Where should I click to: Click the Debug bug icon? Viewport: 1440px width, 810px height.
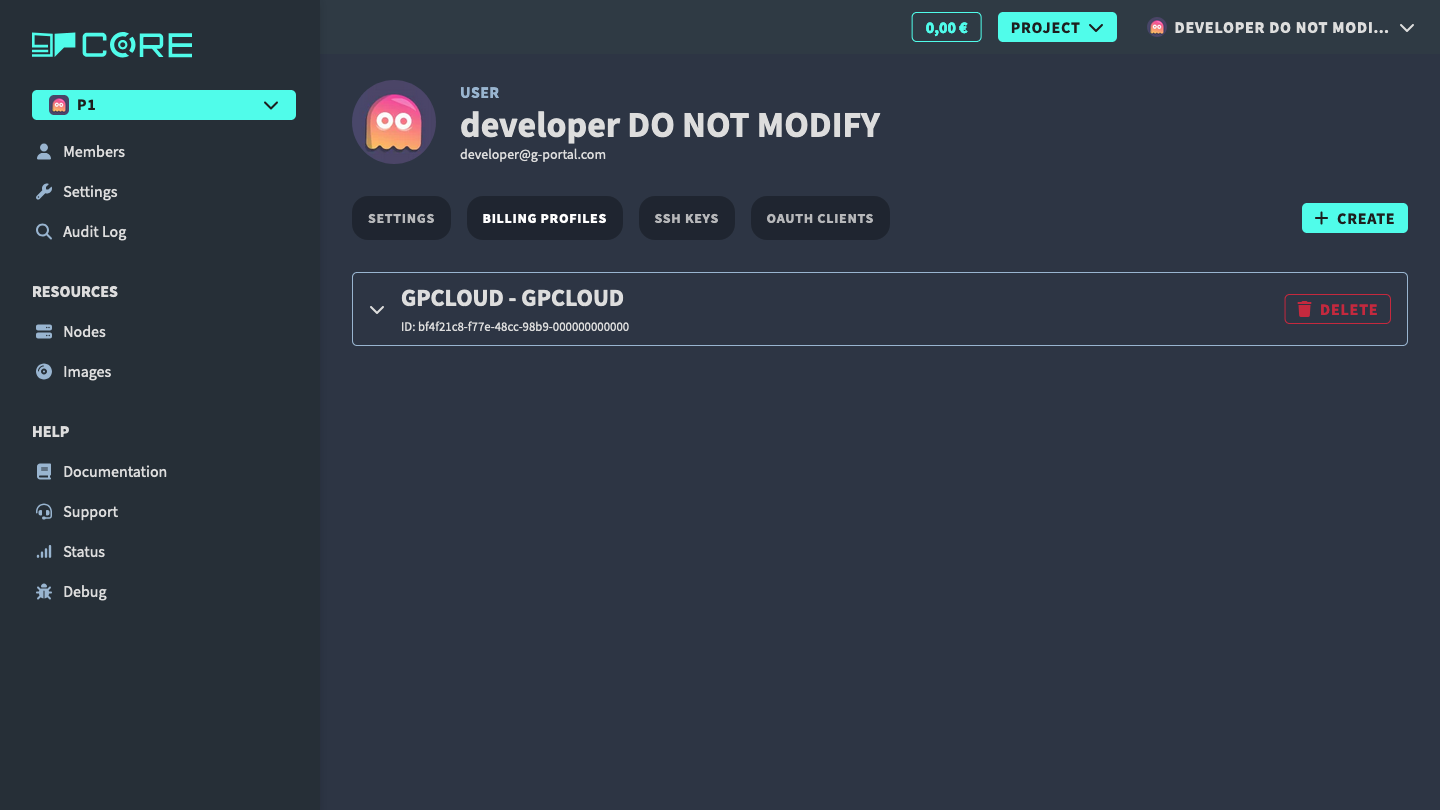(x=44, y=592)
